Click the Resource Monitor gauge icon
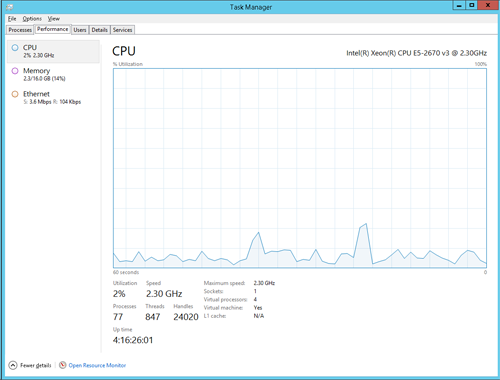Image resolution: width=500 pixels, height=380 pixels. pyautogui.click(x=63, y=365)
